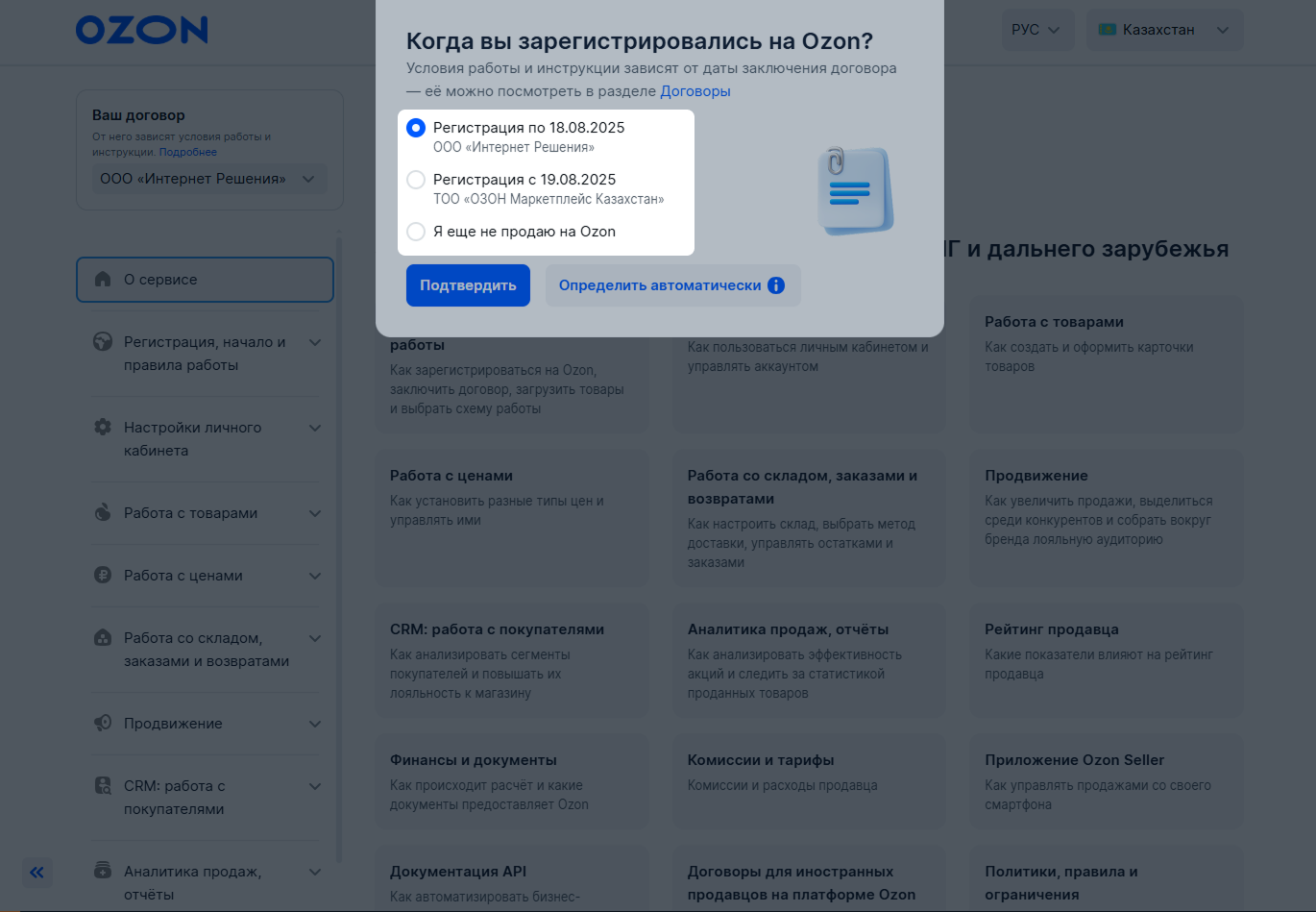The width and height of the screenshot is (1316, 912).
Task: Expand Настройки личного кабинета chevron
Action: point(315,428)
